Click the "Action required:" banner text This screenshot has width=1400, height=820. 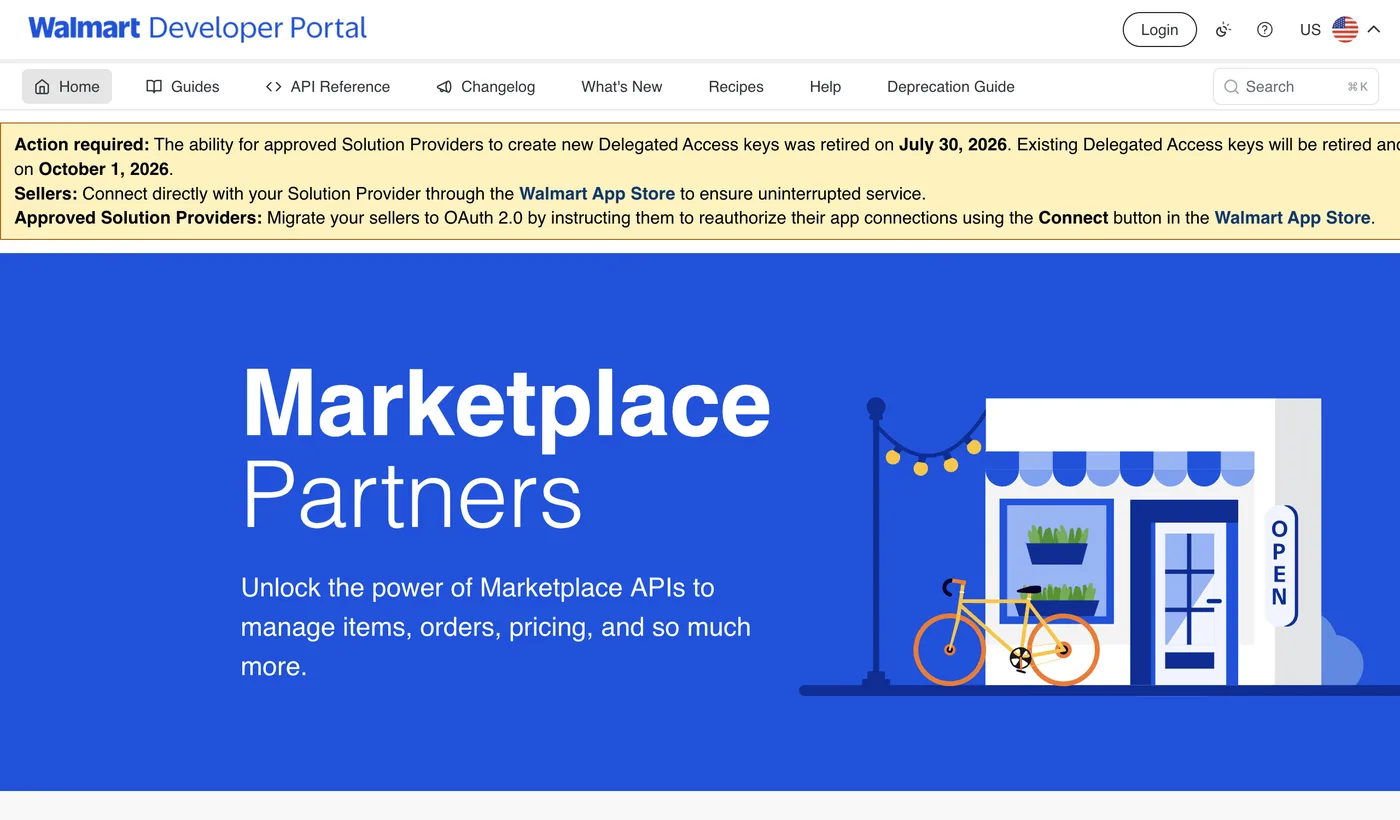[x=82, y=145]
